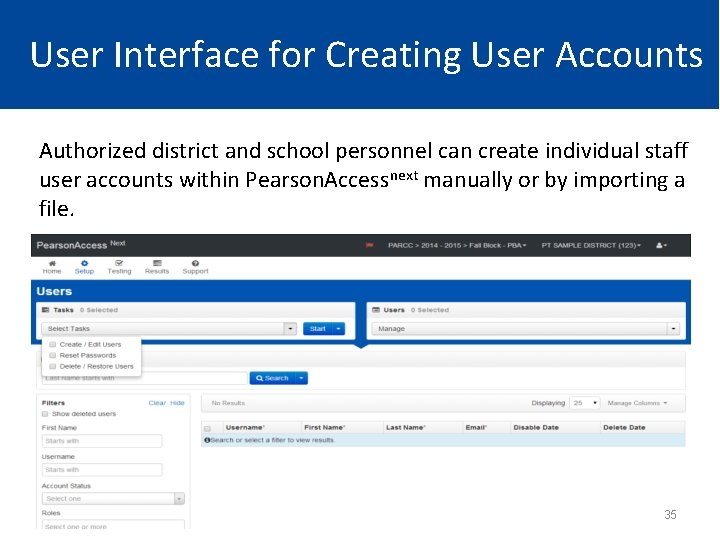The image size is (720, 540).
Task: Change Displaying 25 rows dropdown
Action: tap(585, 403)
